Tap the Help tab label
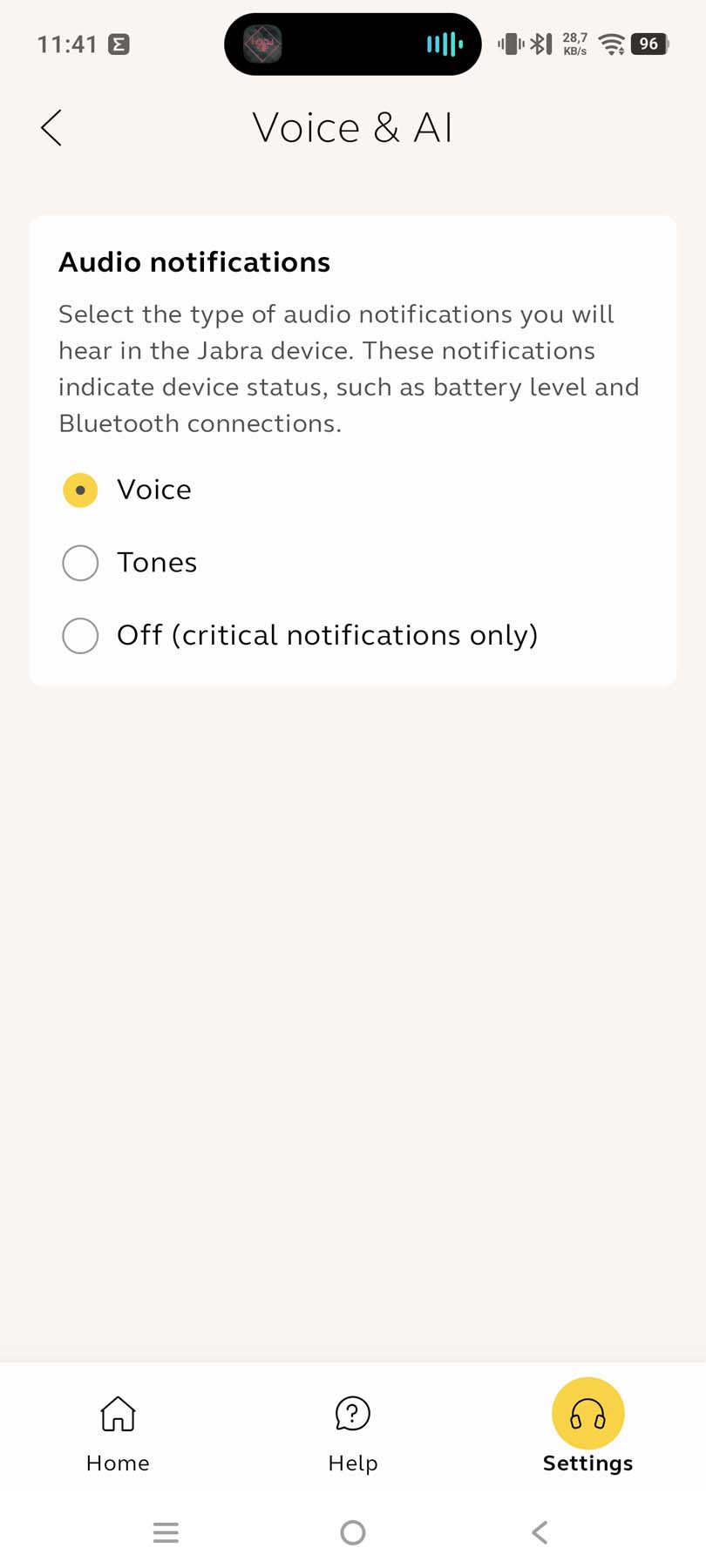Image resolution: width=706 pixels, height=1568 pixels. (353, 1463)
